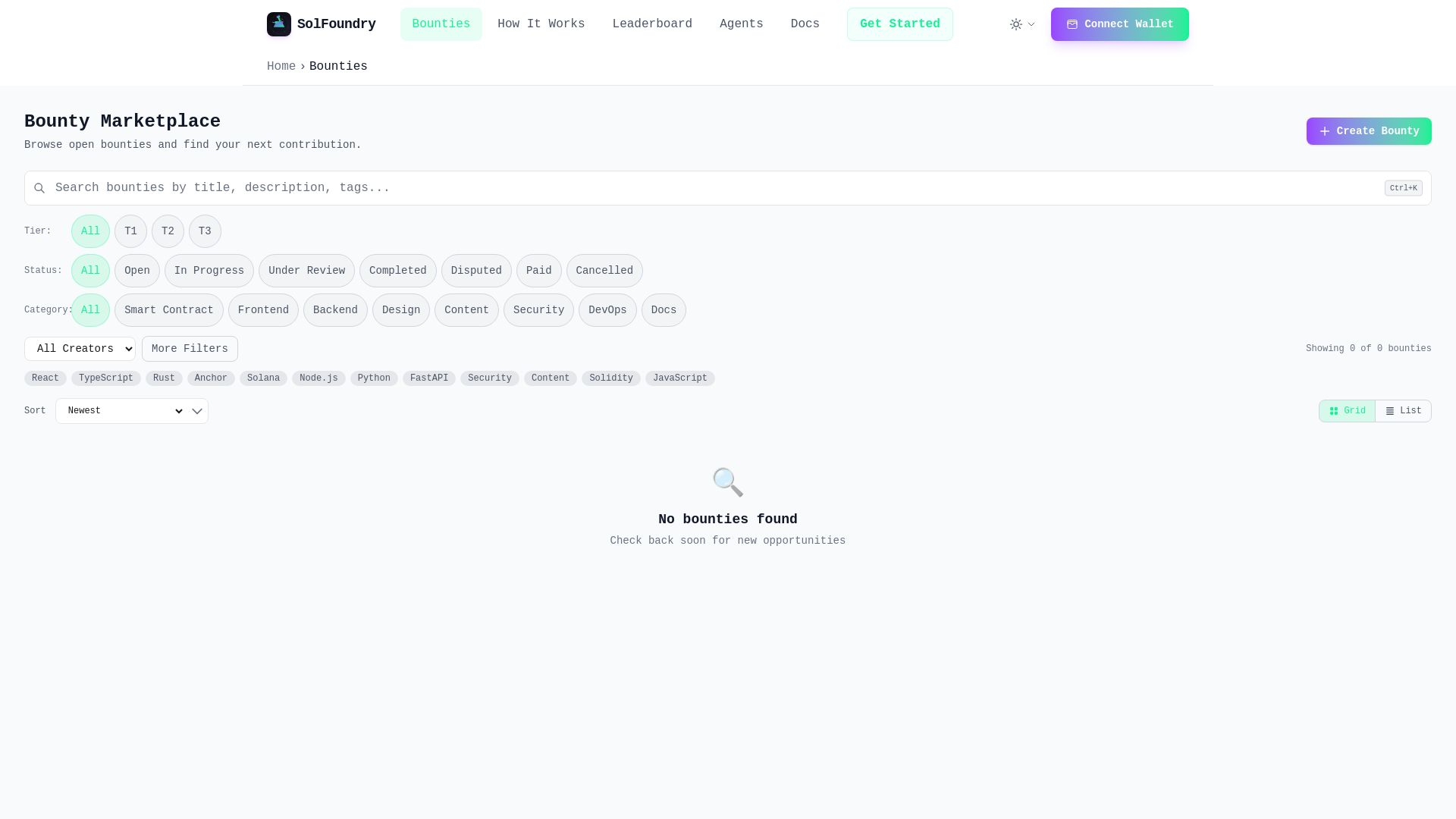Screen dimensions: 1456x819
Task: Click the Ctrl+K shortcut badge
Action: tap(1404, 188)
